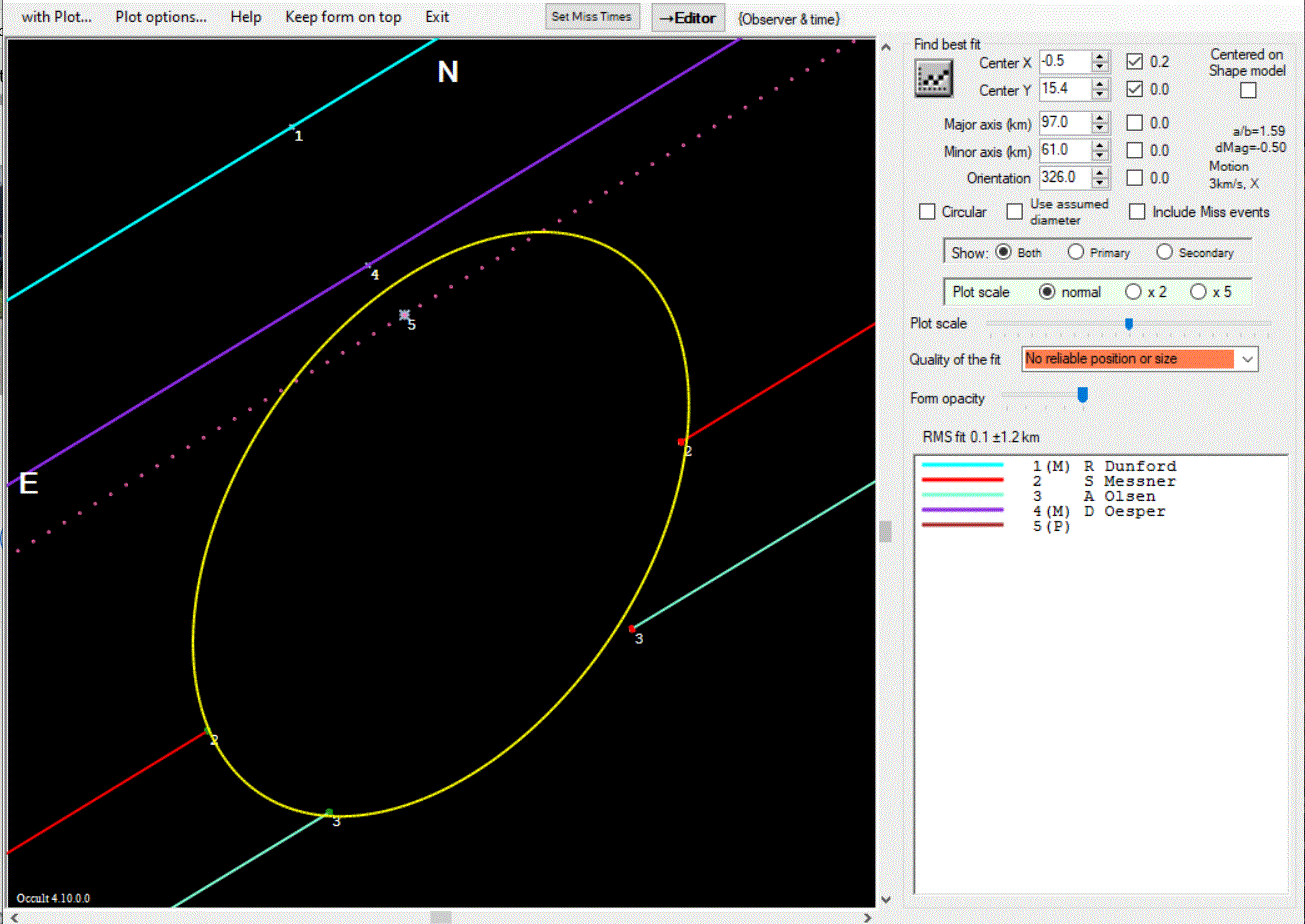Click chord marker 4 on the purple line
This screenshot has width=1305, height=924.
coord(368,265)
